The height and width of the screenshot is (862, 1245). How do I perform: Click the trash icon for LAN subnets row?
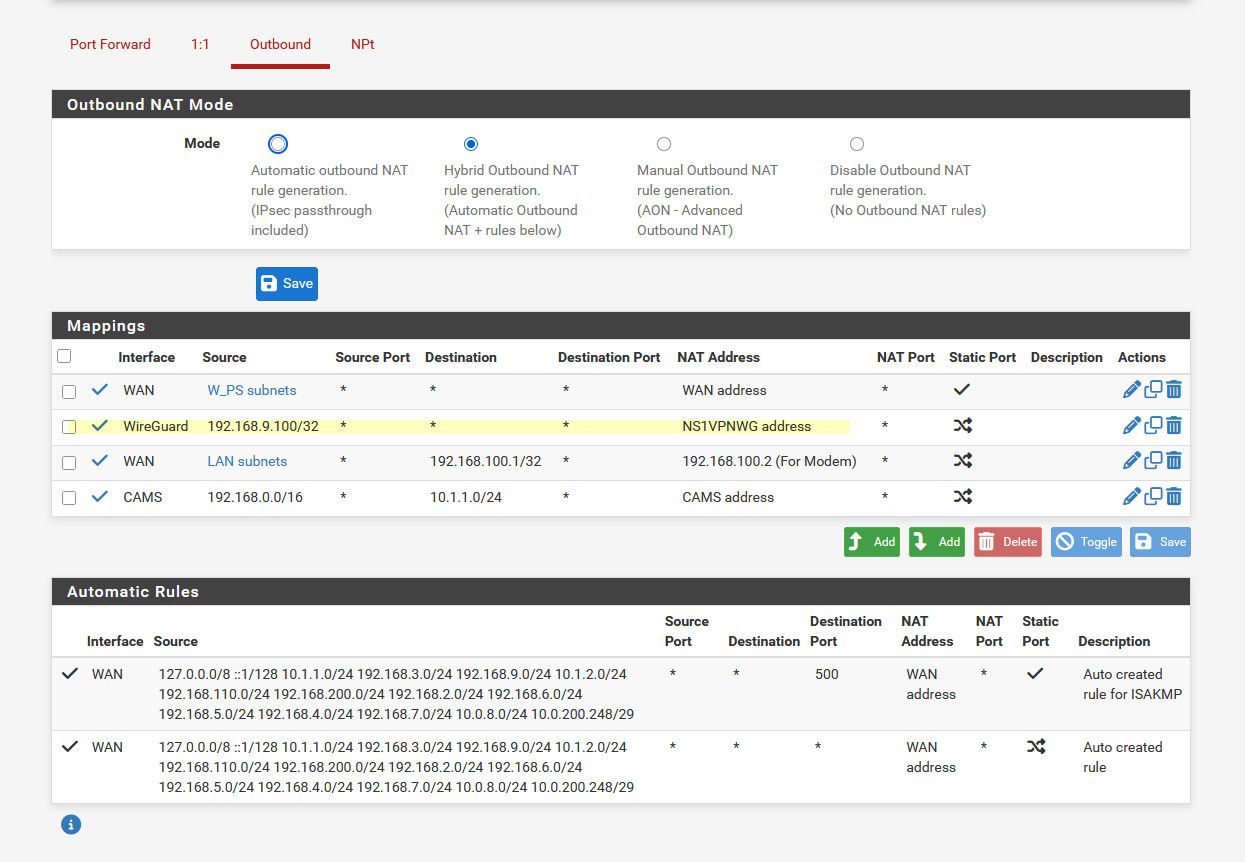pos(1174,461)
